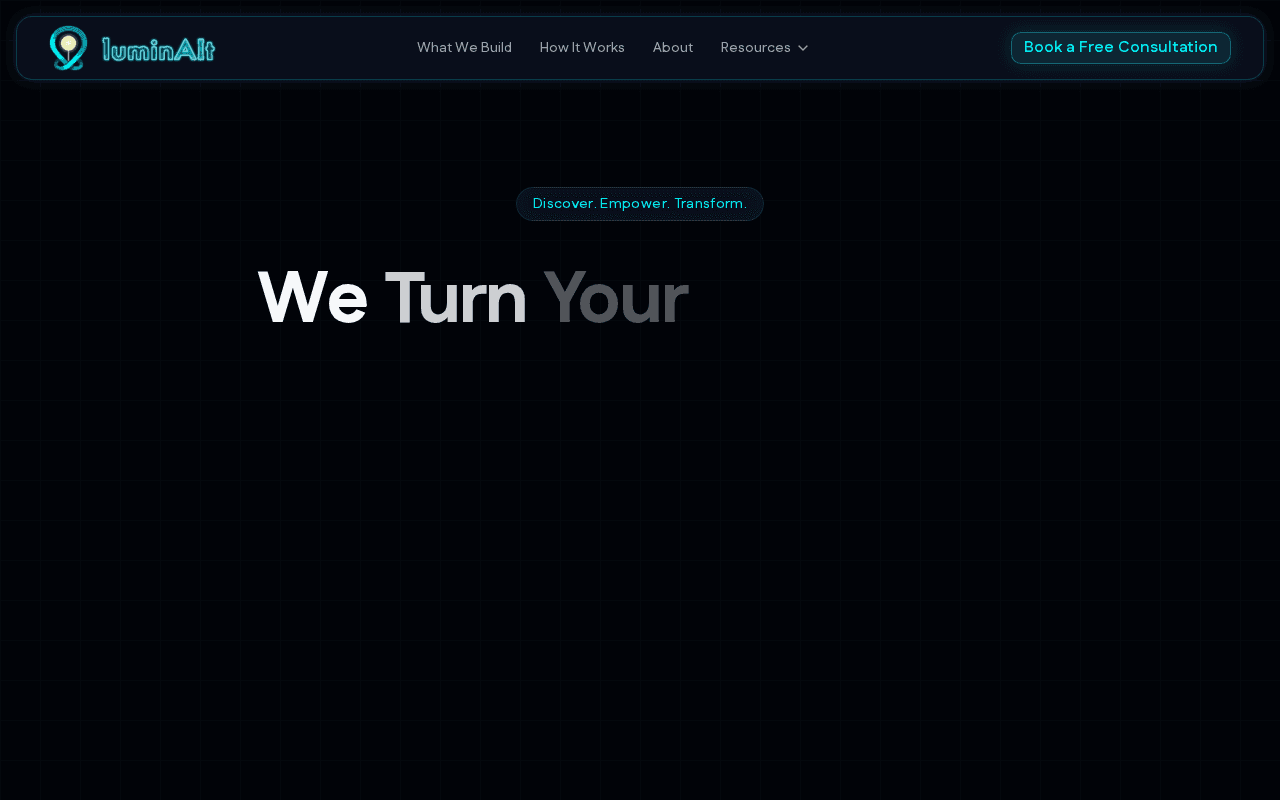Click Book a Free Consultation button
The height and width of the screenshot is (800, 1280).
(x=1121, y=47)
